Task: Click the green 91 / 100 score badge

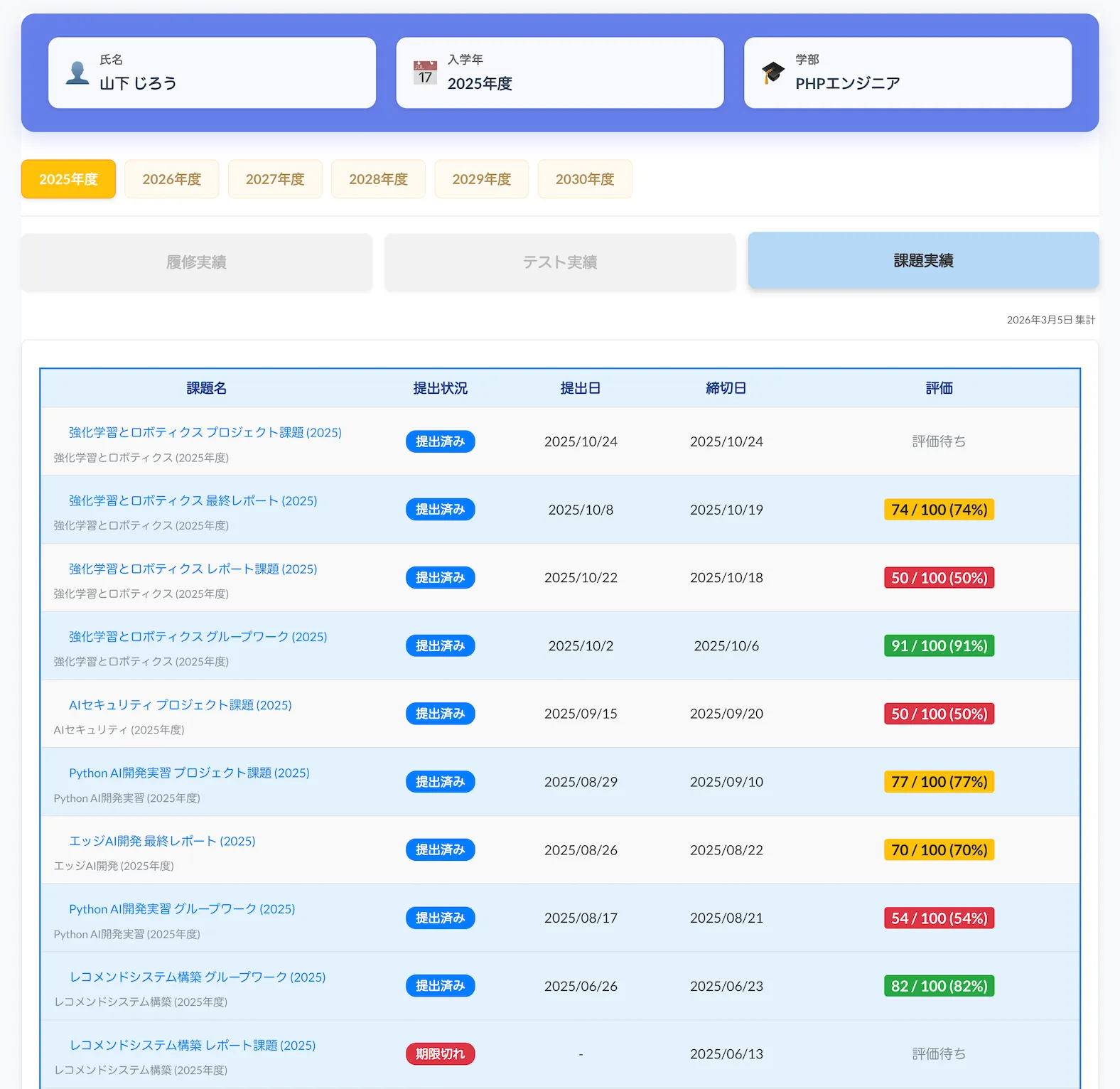Action: tap(938, 645)
